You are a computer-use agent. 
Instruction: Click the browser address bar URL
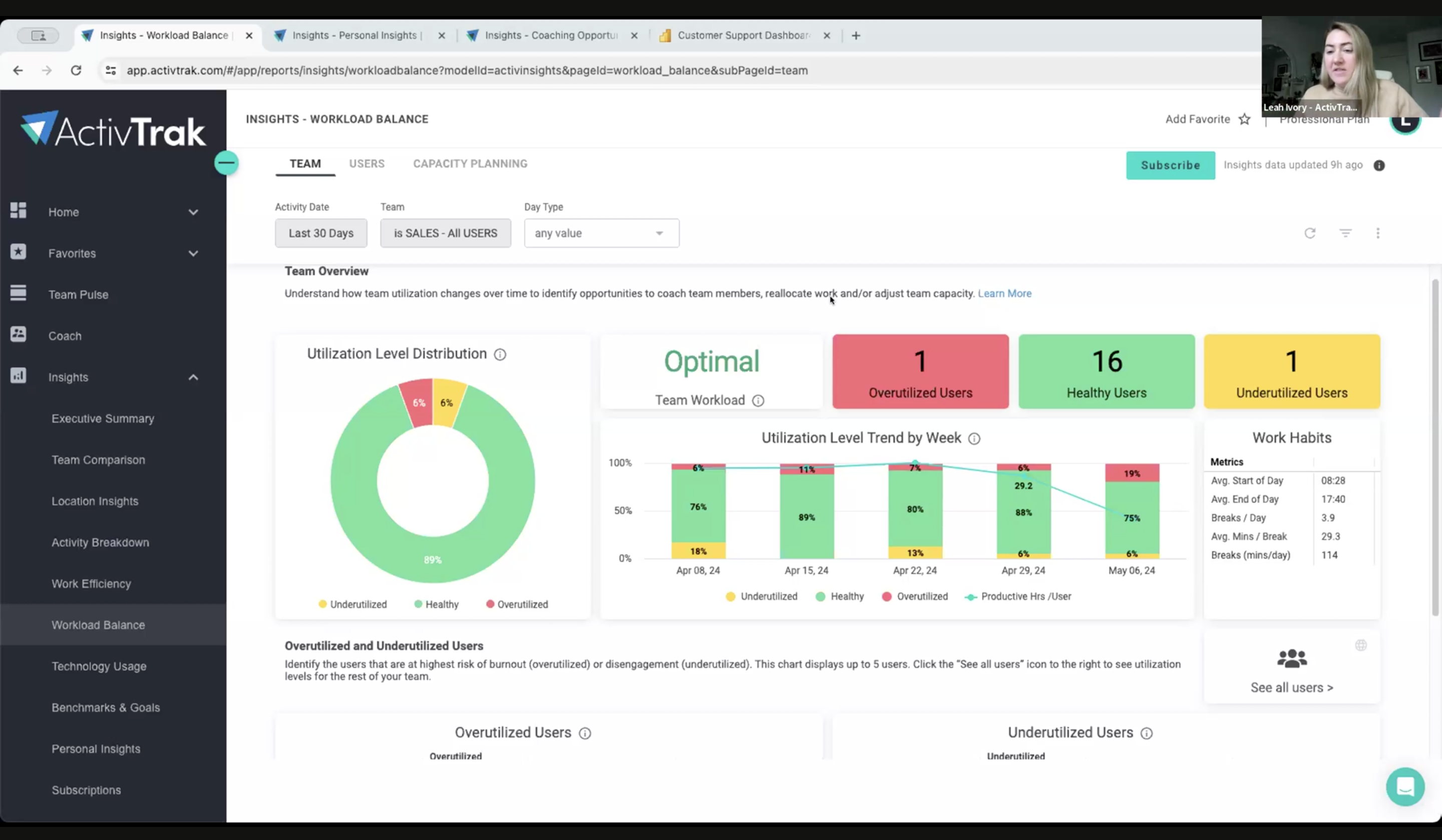pyautogui.click(x=467, y=71)
